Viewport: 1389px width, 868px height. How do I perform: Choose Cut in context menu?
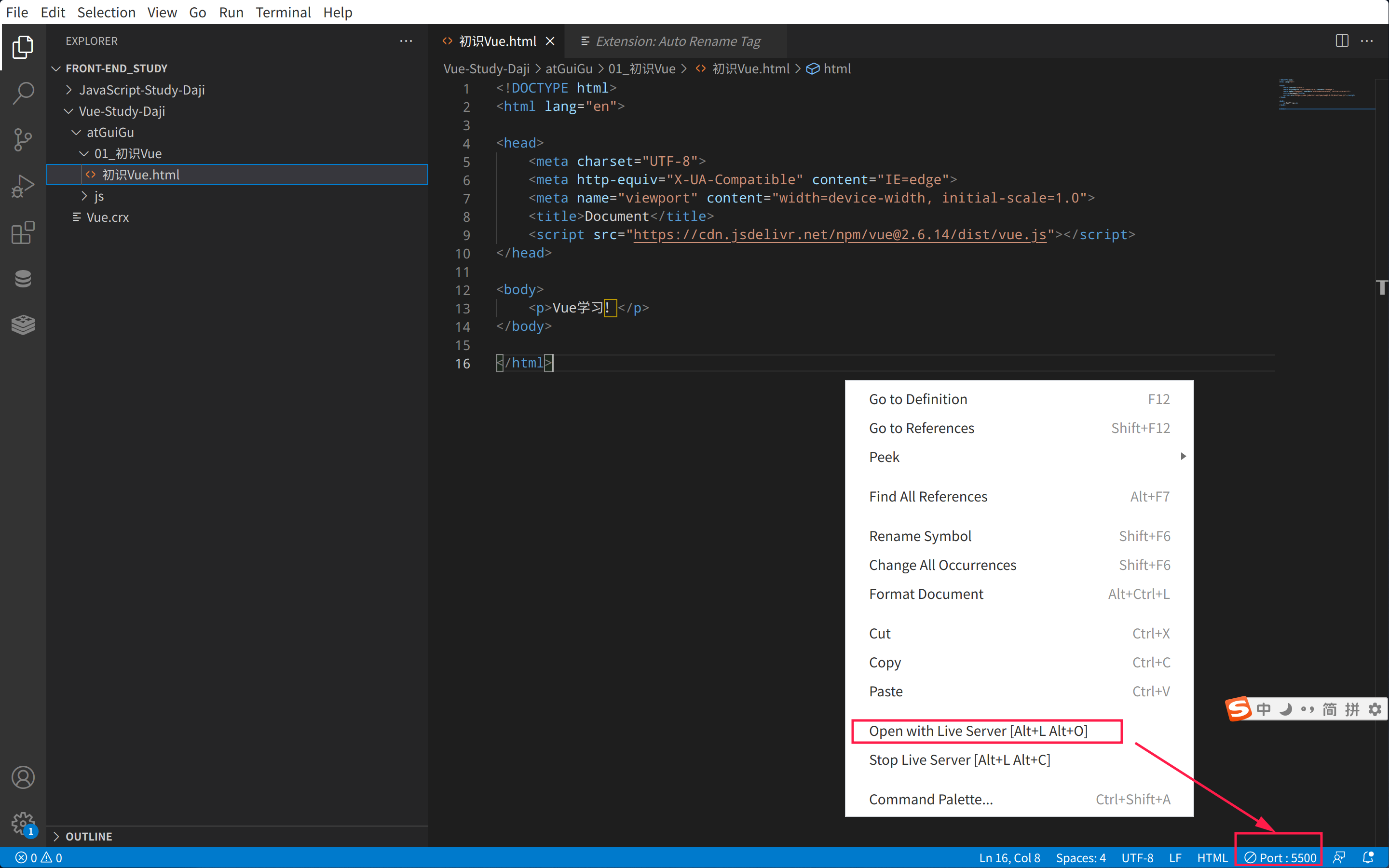pyautogui.click(x=1019, y=633)
